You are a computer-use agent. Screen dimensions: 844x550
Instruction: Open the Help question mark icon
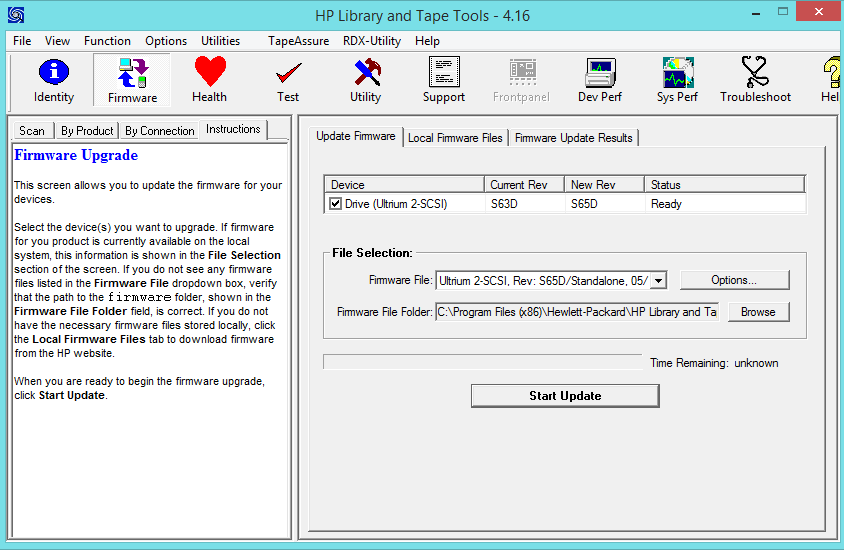click(x=830, y=81)
